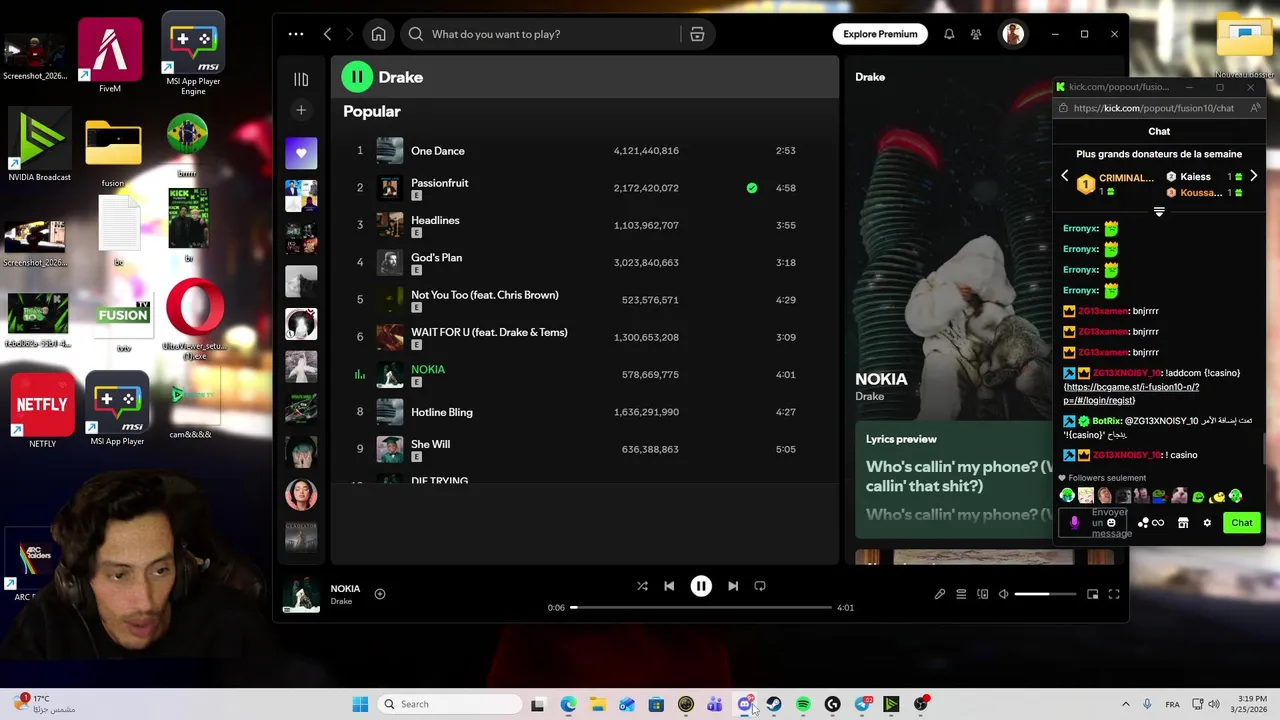Image resolution: width=1280 pixels, height=720 pixels.
Task: Click the Windows taskbar Search box
Action: click(450, 704)
